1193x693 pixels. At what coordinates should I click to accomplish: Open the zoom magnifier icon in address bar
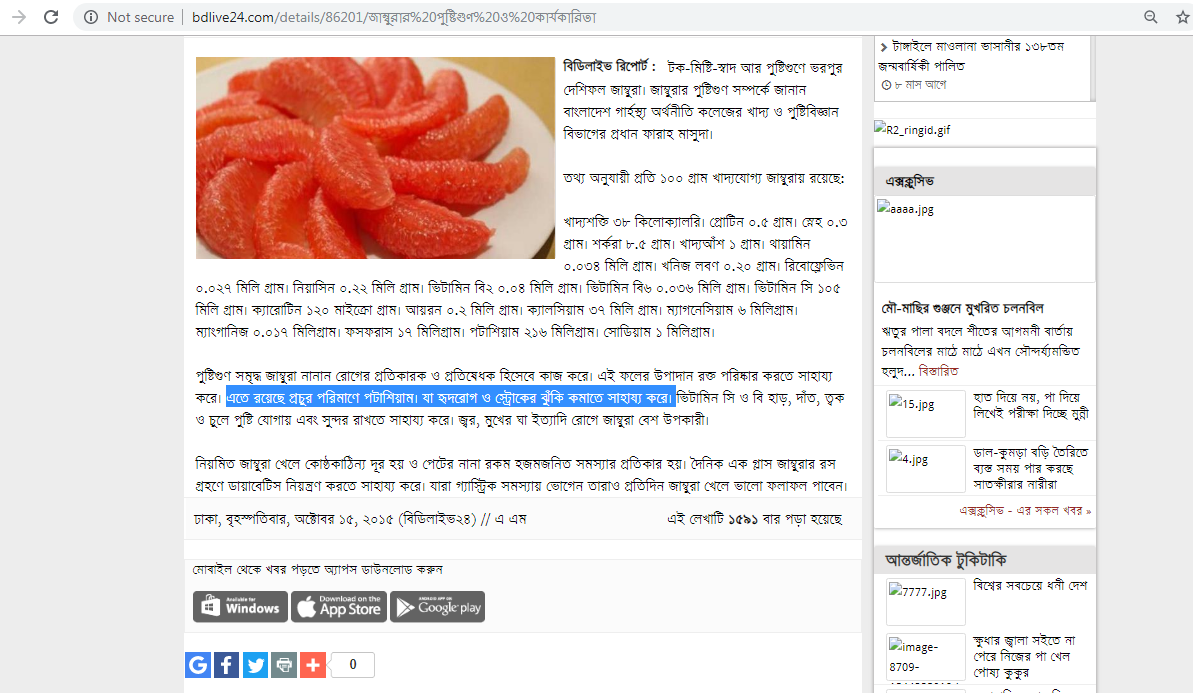1150,17
